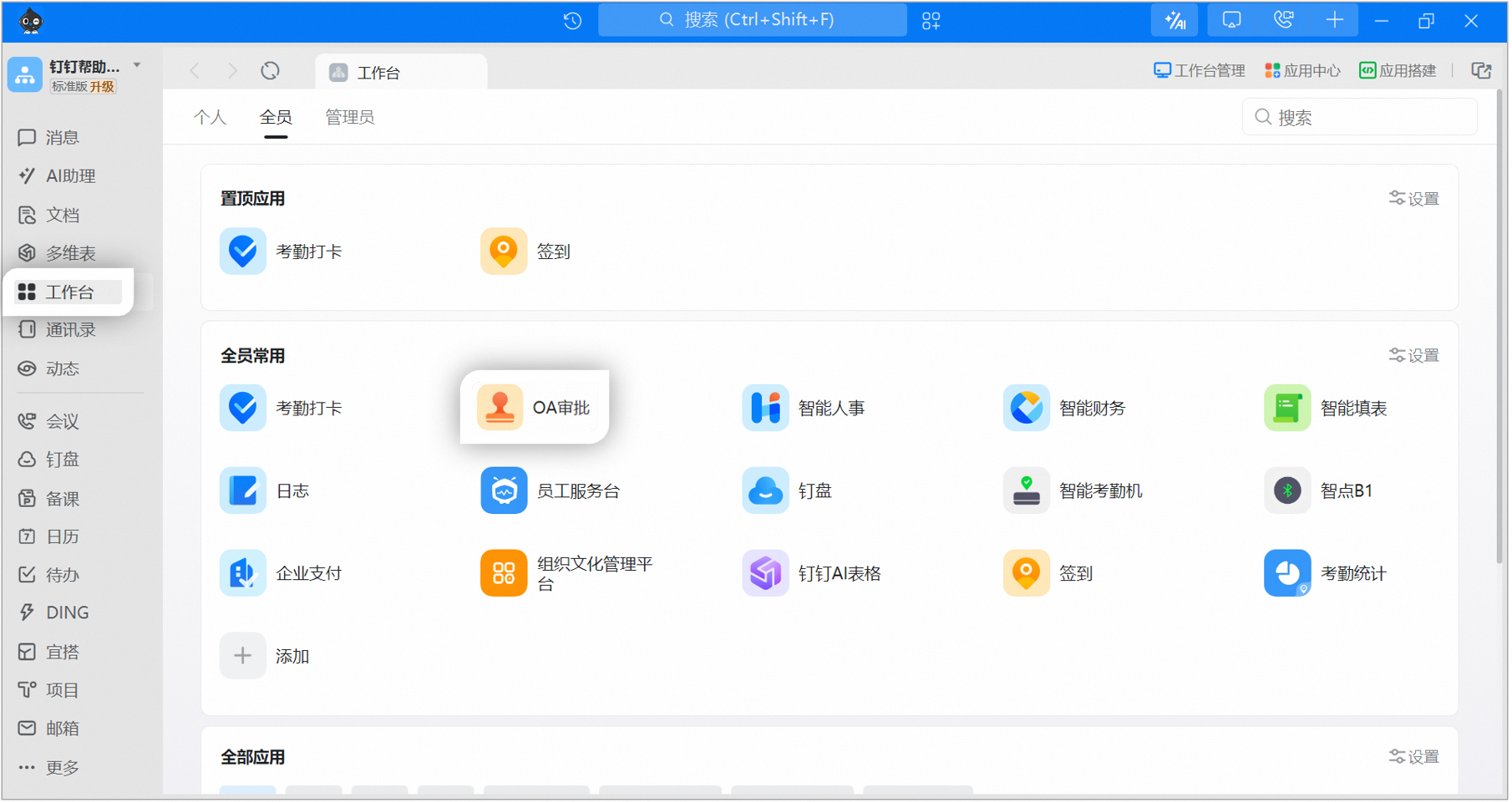The height and width of the screenshot is (803, 1512).
Task: Click 设置 for 置顶应用 section
Action: (1414, 199)
